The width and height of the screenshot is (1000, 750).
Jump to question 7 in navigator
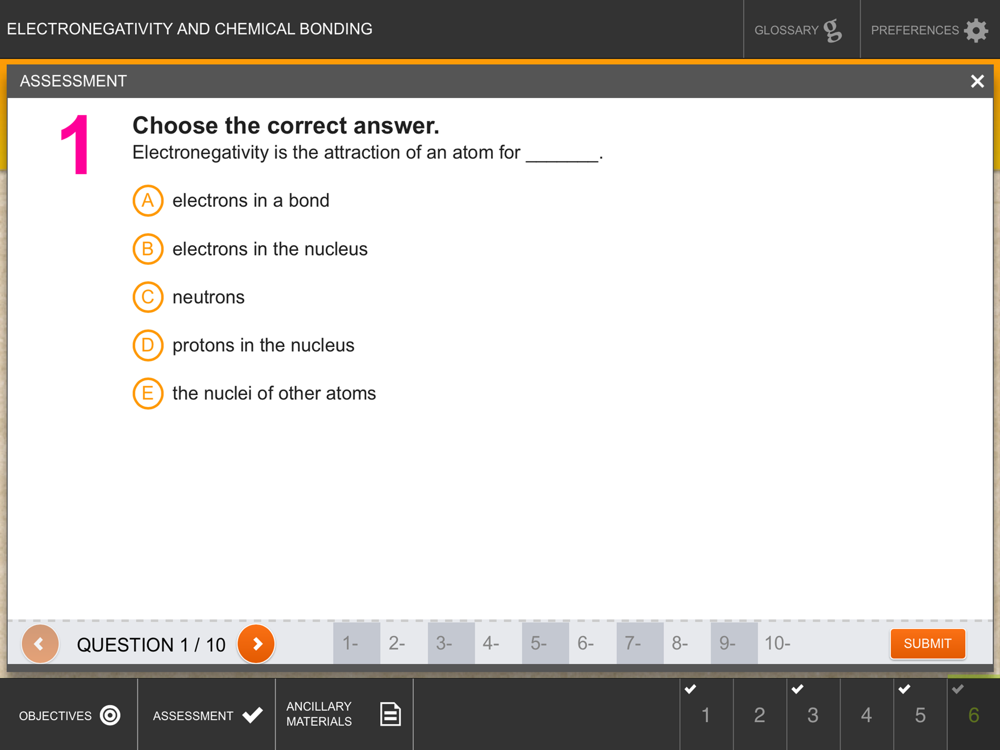pyautogui.click(x=640, y=643)
